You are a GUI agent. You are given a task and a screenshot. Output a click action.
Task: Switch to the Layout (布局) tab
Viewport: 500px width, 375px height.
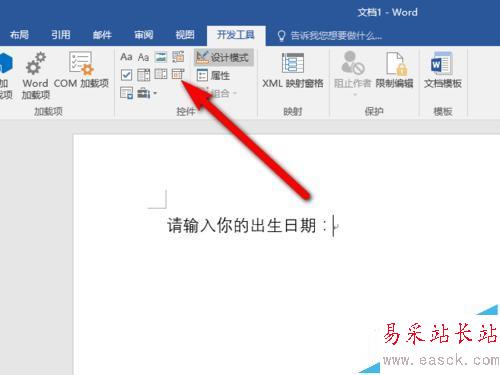point(19,35)
